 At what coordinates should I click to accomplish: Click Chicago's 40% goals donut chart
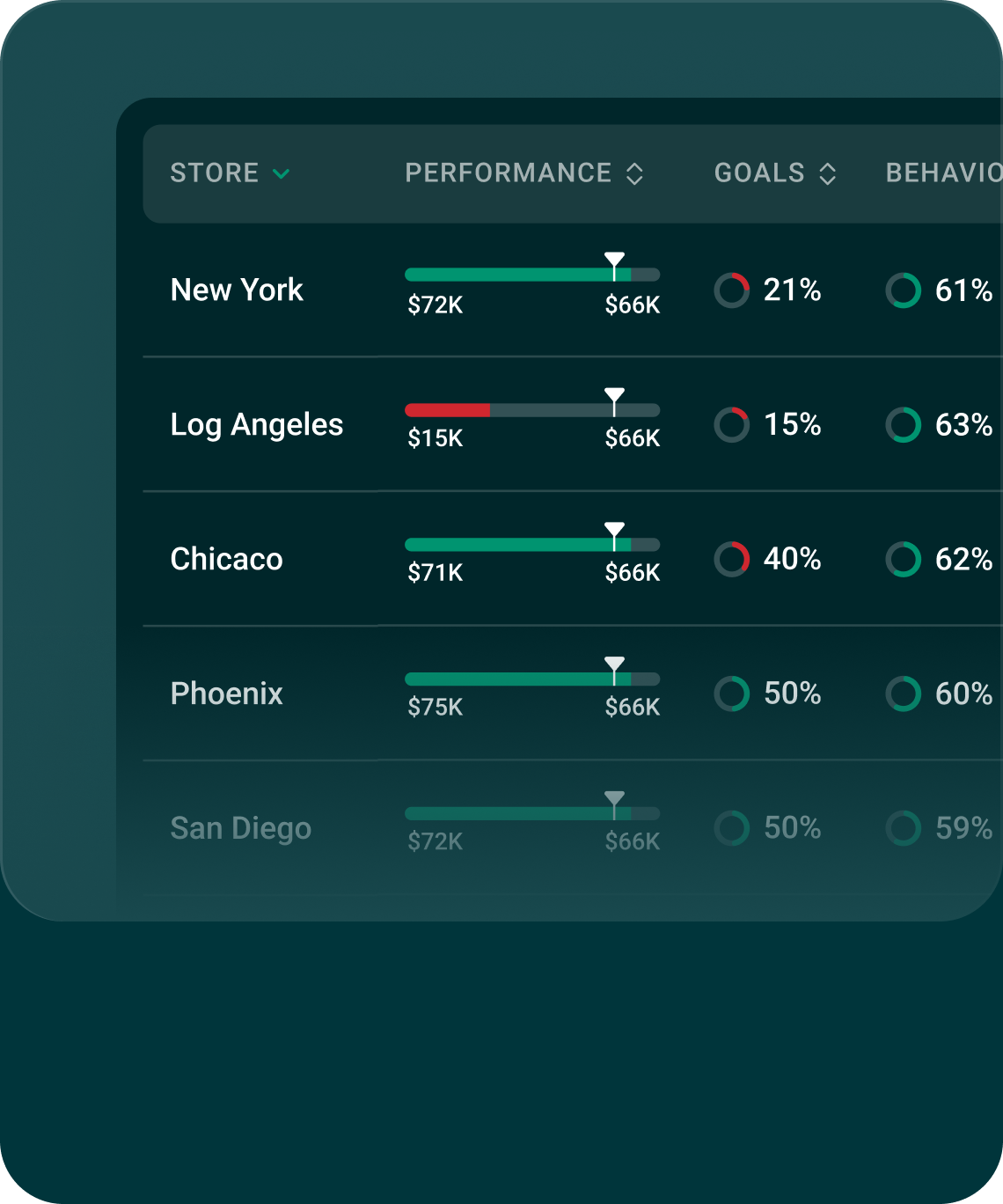[x=732, y=558]
